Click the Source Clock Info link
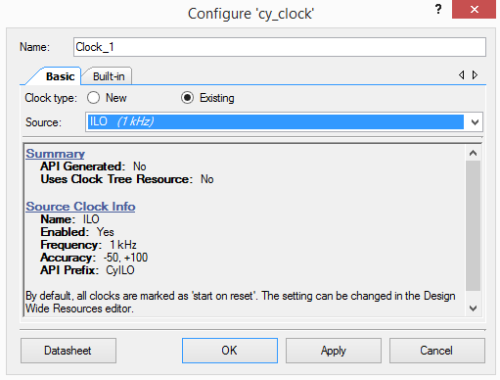This screenshot has height=380, width=500. [x=81, y=207]
